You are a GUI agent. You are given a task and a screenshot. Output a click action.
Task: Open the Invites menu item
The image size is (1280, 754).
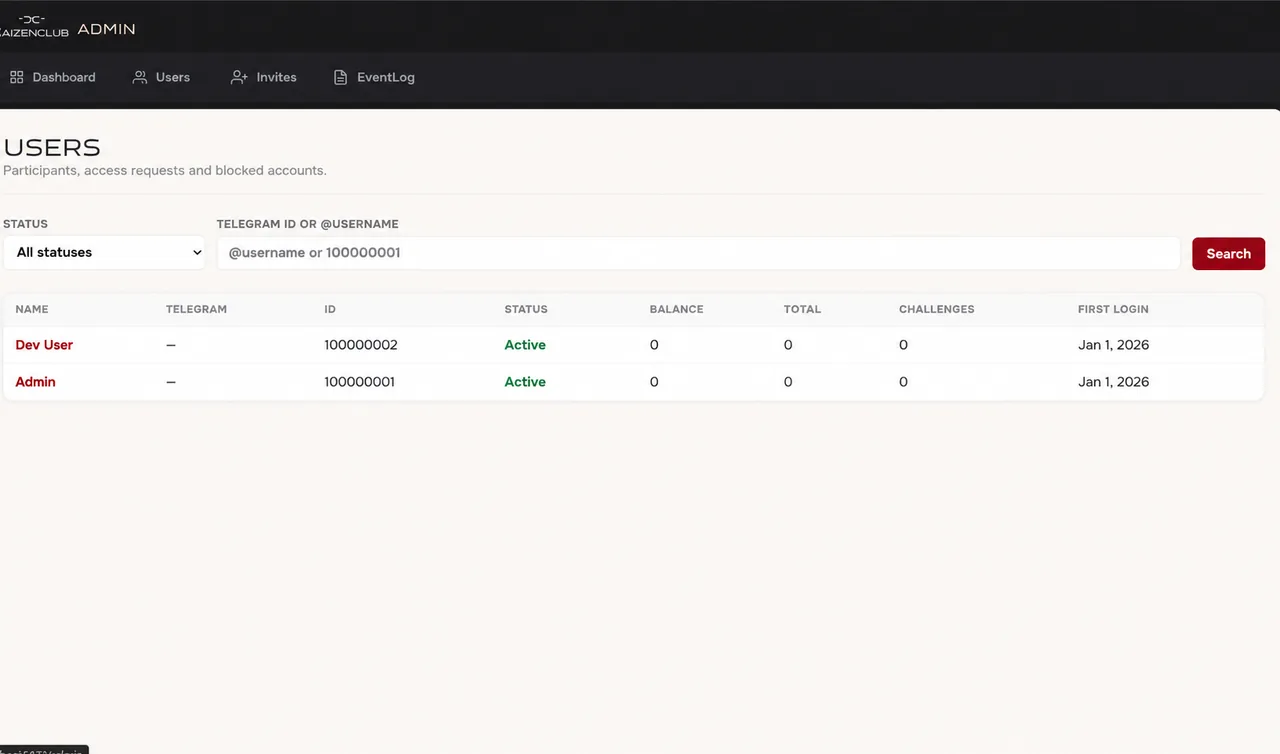[x=264, y=77]
